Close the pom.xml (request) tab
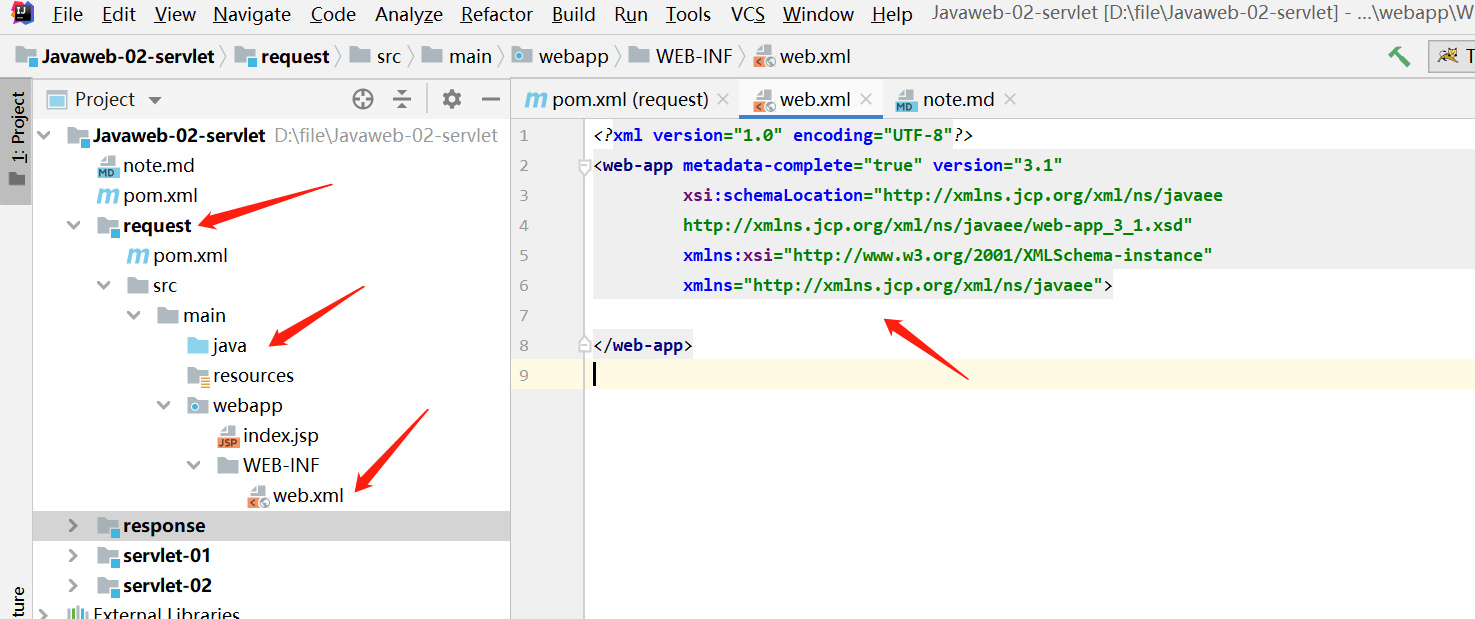1475x619 pixels. (x=724, y=99)
